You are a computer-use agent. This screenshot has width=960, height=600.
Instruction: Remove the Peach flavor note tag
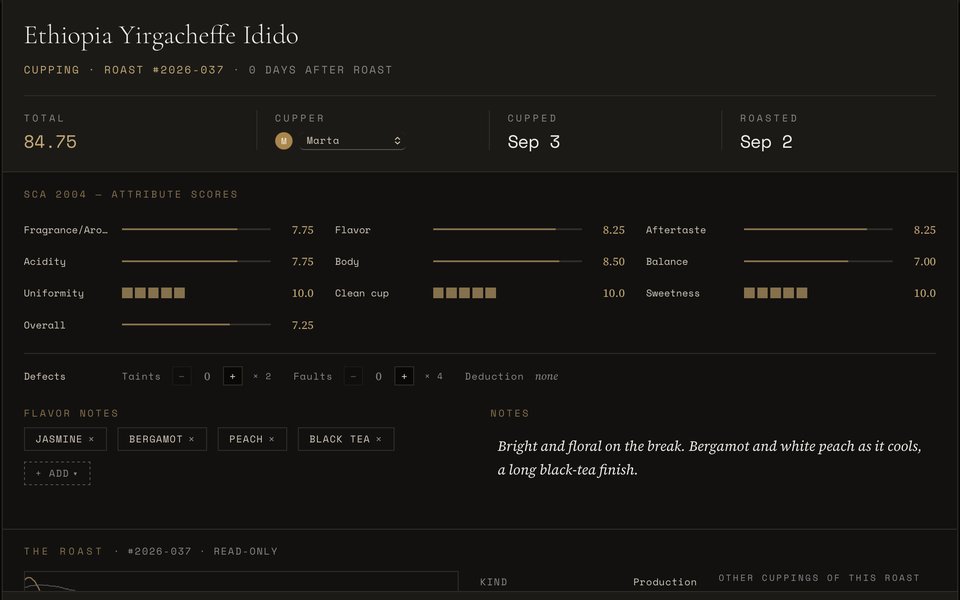click(272, 439)
